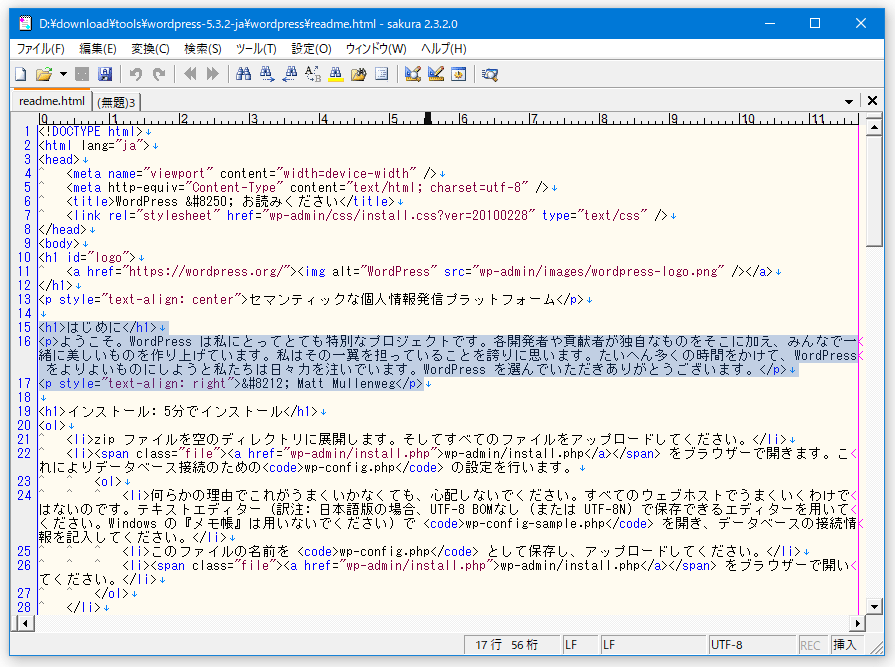Screen dimensions: 895x667
Task: Click line number 1
Action: click(27, 132)
